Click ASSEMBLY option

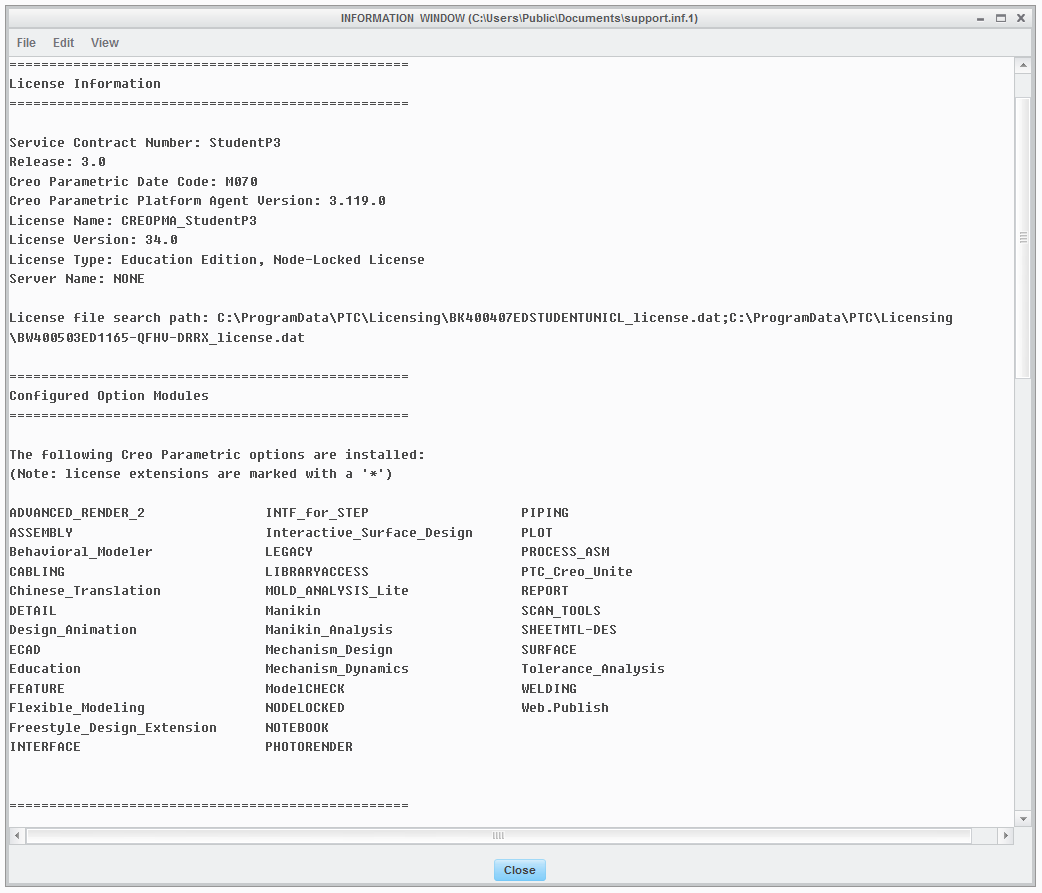(x=41, y=533)
